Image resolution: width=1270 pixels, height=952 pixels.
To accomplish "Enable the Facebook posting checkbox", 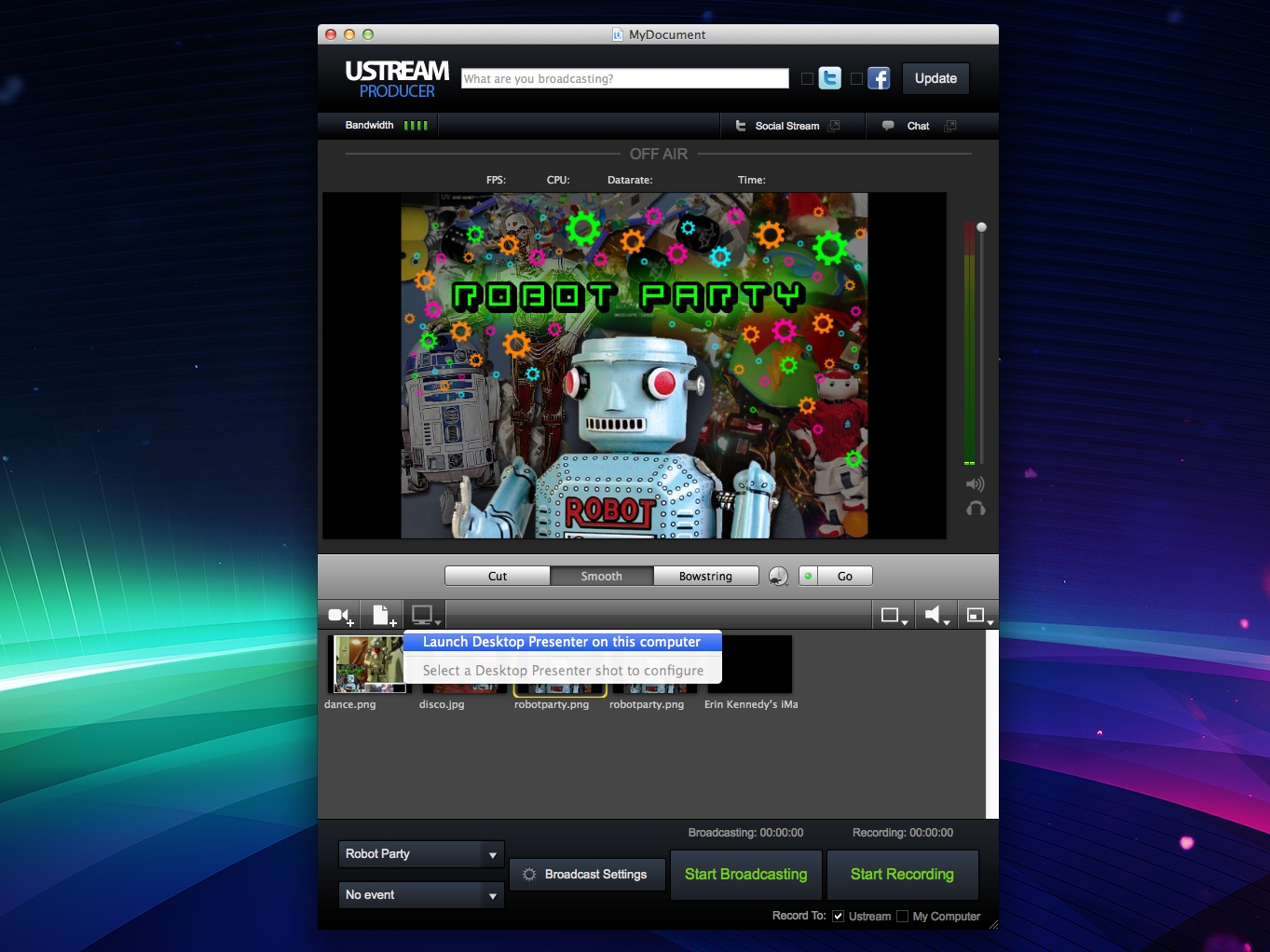I will pos(856,79).
